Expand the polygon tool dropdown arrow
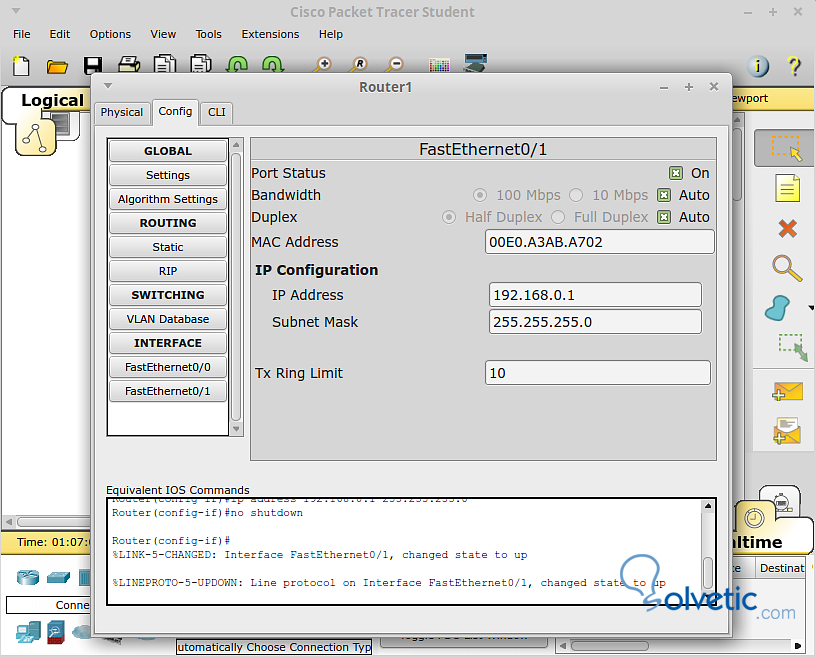Viewport: 816px width, 657px height. coord(810,308)
